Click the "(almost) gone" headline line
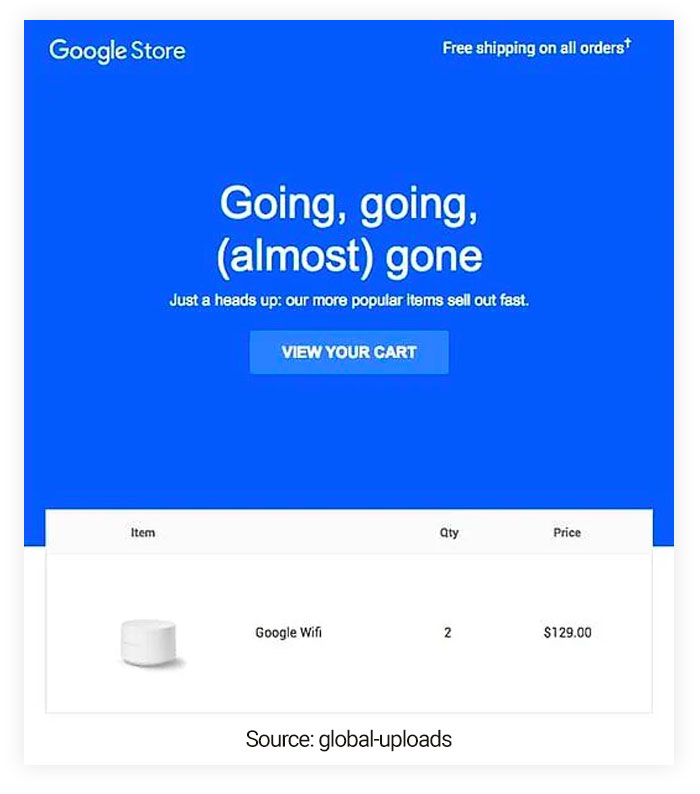 (349, 256)
